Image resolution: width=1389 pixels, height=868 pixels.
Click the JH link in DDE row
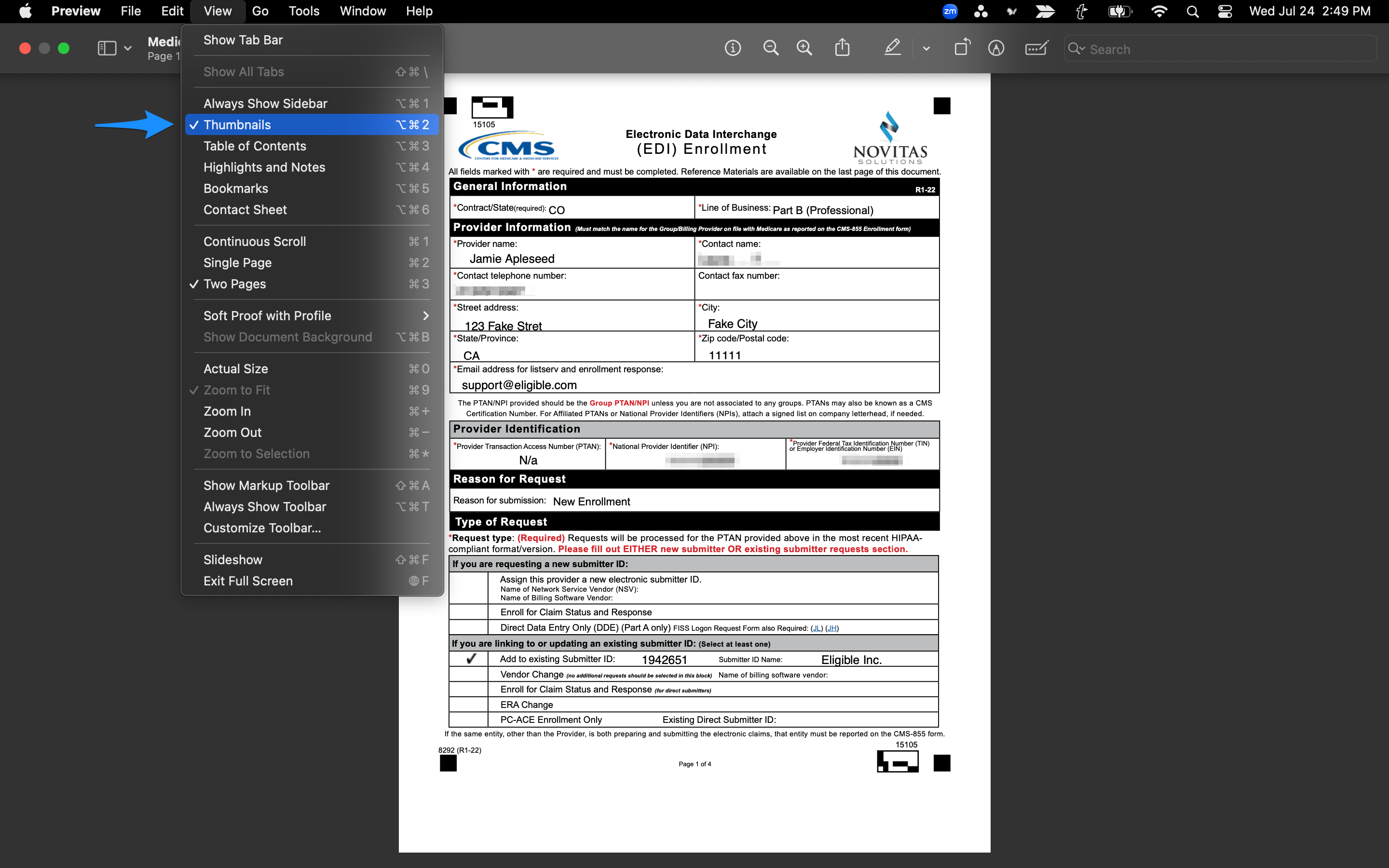pos(831,628)
